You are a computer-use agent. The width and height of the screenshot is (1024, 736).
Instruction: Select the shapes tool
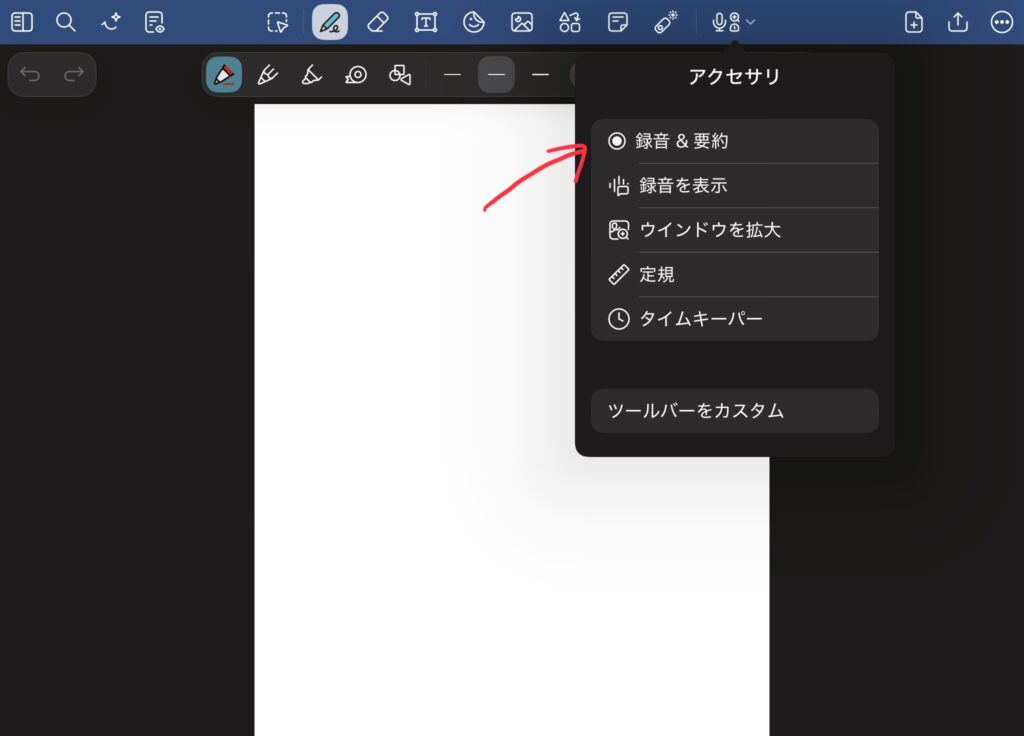569,22
